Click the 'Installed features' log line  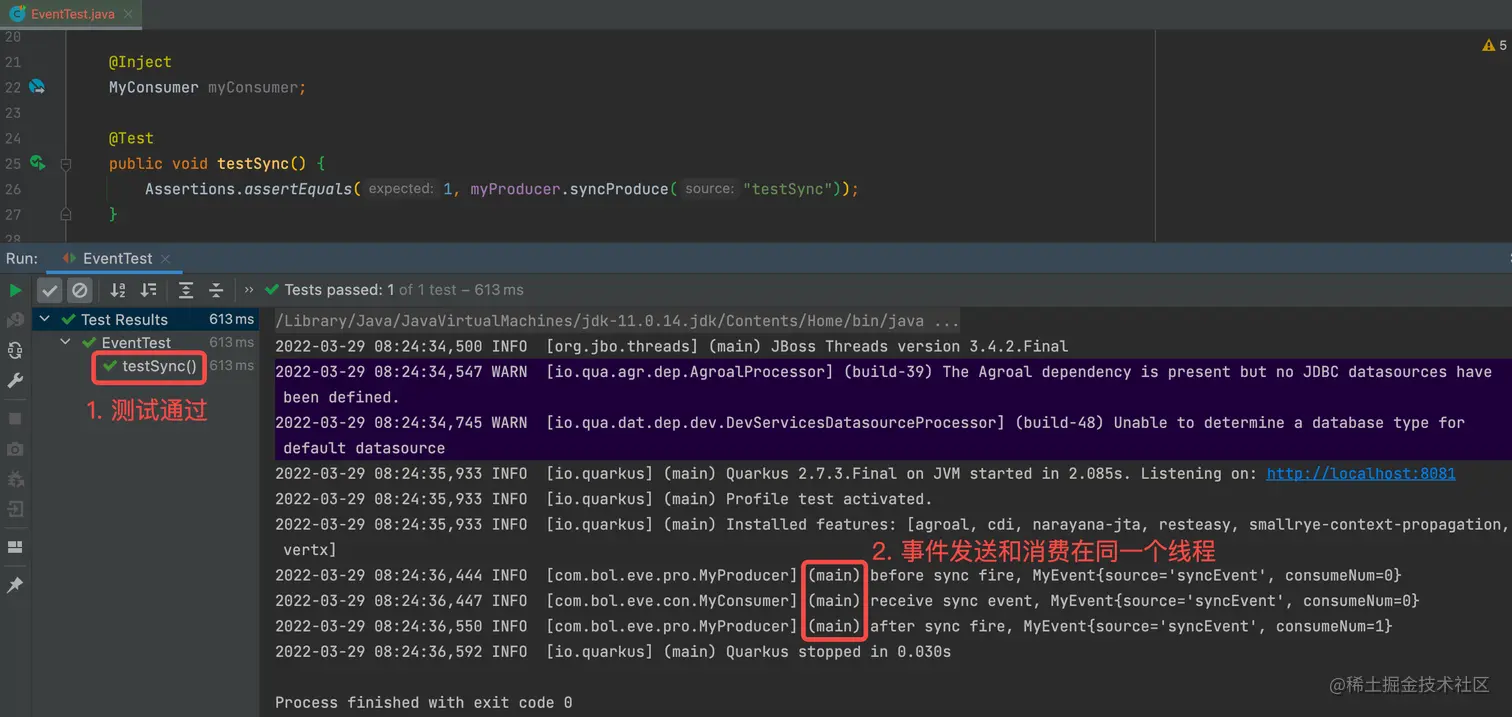pyautogui.click(x=890, y=537)
